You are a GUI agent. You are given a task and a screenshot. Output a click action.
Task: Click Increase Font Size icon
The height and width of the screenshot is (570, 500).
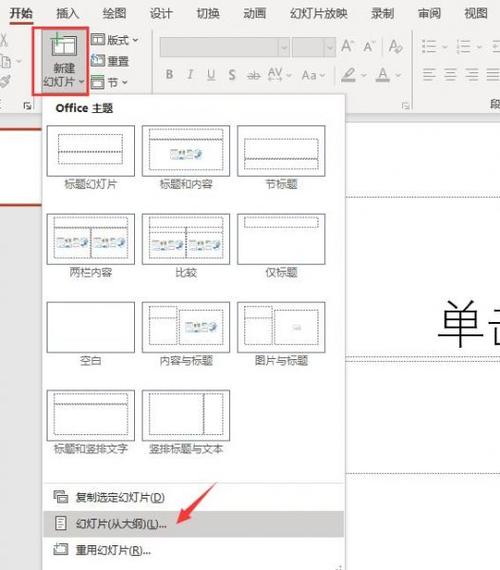pyautogui.click(x=348, y=46)
